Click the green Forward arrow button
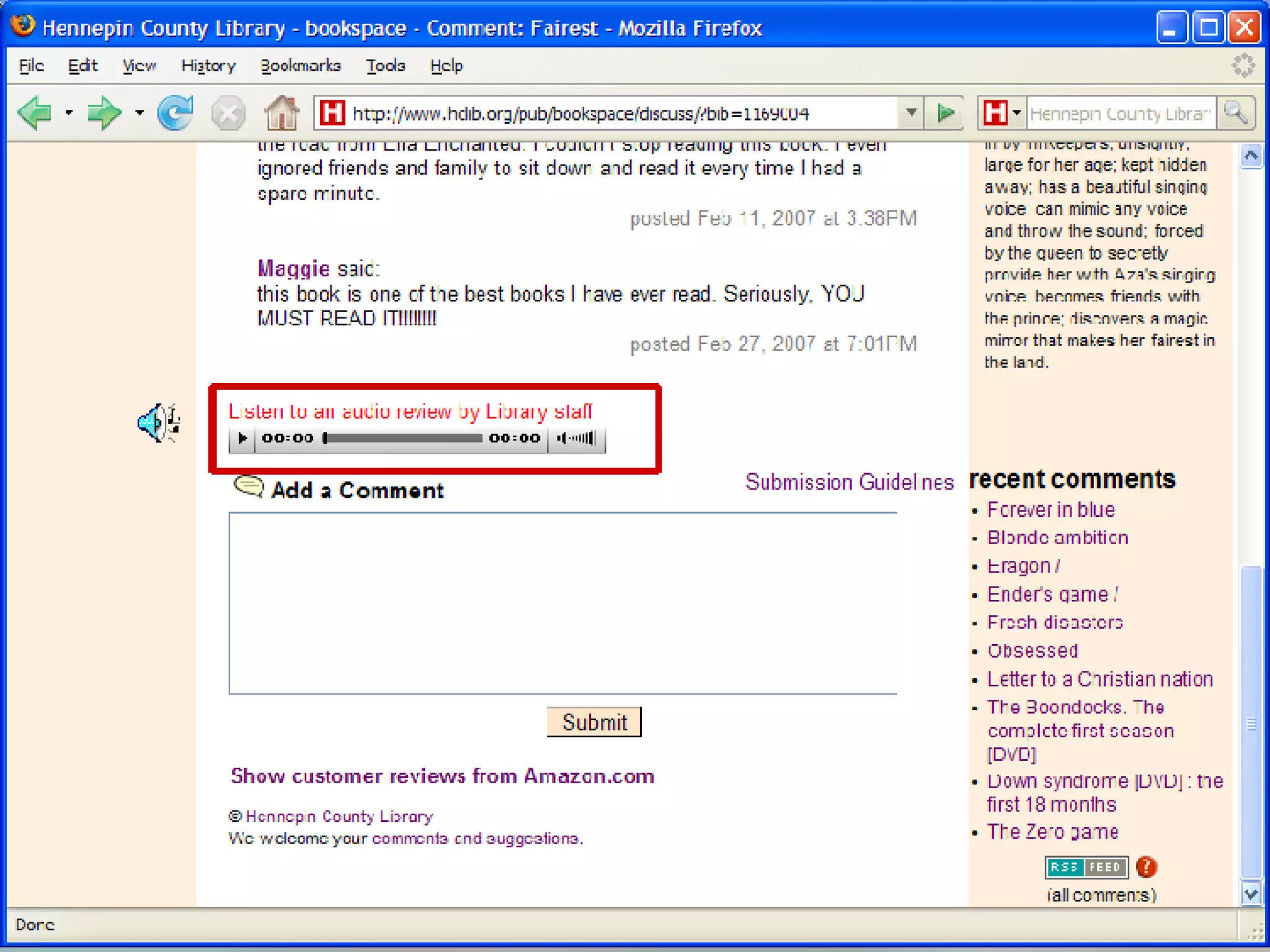Screen dimensions: 1270x952 104,113
